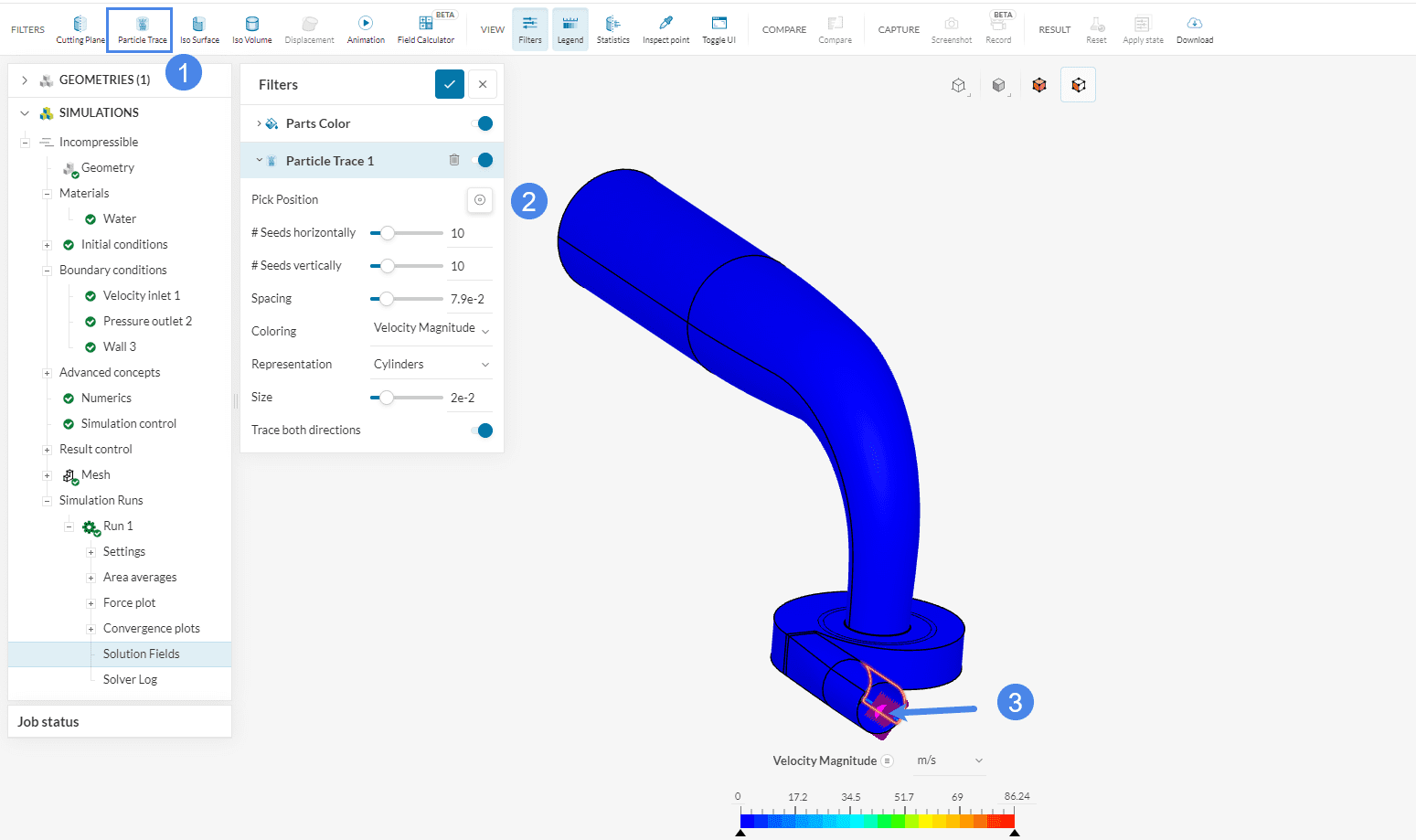Add an Iso Volume filter
Screen dimensions: 1416x840
251,29
